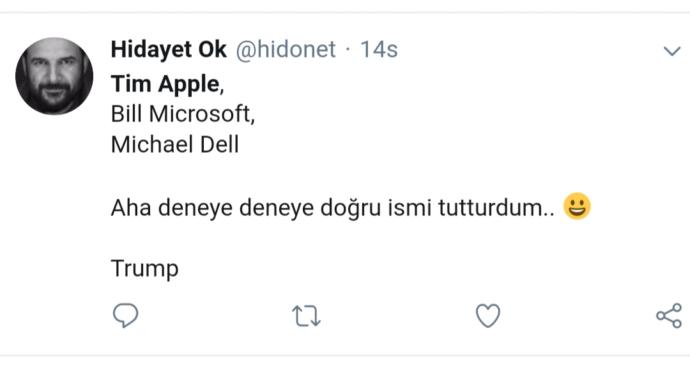Like the tweet with the heart icon
Screen dimensions: 690x368
click(488, 316)
